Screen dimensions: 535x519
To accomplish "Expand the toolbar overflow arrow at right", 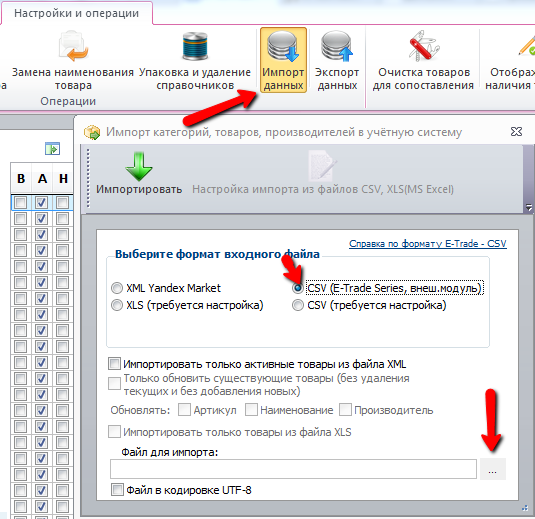I will click(529, 207).
